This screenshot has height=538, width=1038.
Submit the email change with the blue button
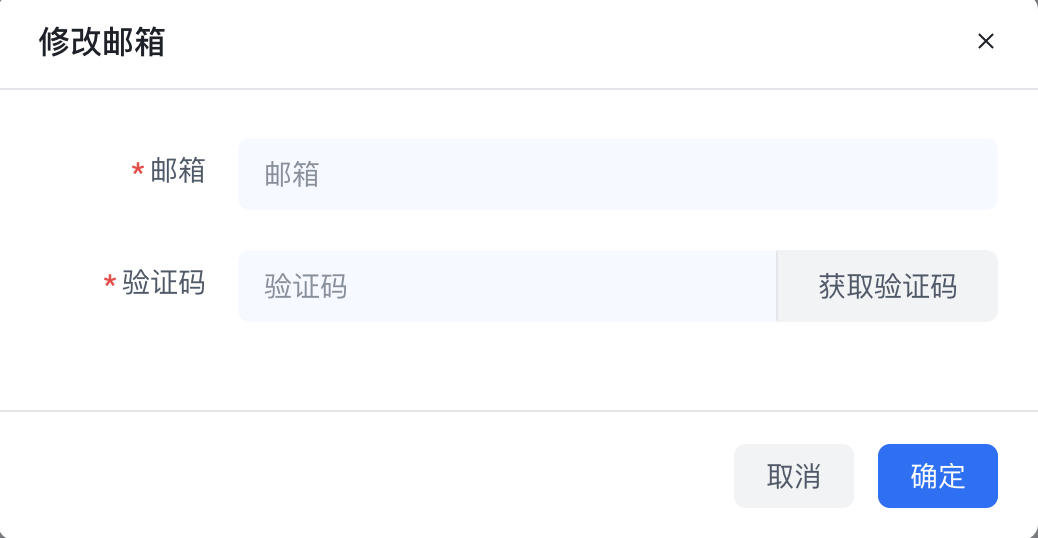[937, 476]
